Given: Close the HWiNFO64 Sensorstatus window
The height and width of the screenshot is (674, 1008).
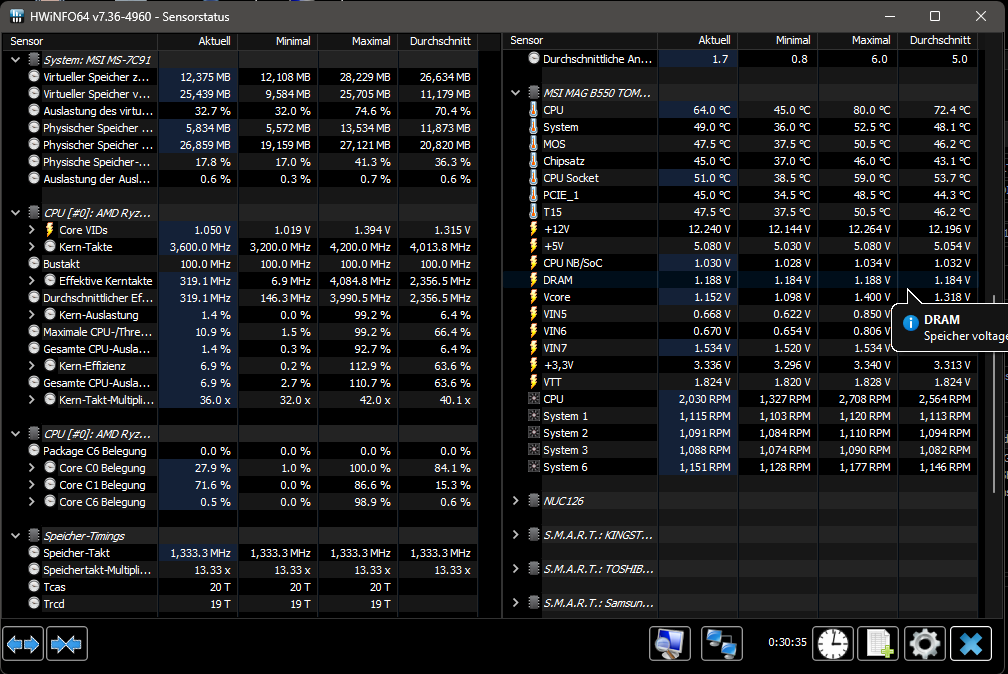Looking at the screenshot, I should pos(980,16).
